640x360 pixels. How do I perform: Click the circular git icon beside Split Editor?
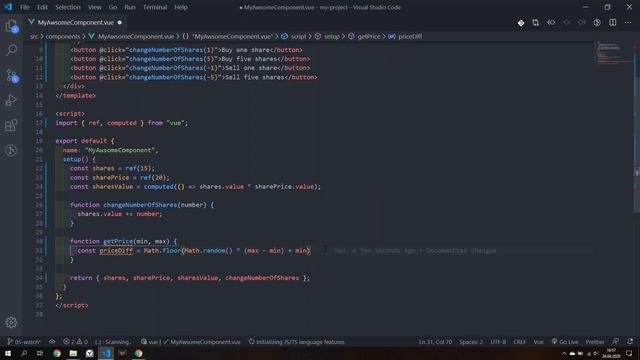597,23
